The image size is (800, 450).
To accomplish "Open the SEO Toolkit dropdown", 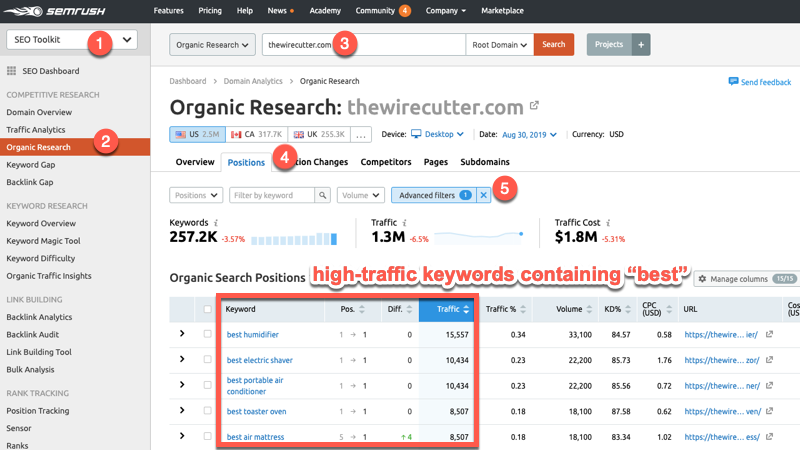I will pyautogui.click(x=72, y=40).
